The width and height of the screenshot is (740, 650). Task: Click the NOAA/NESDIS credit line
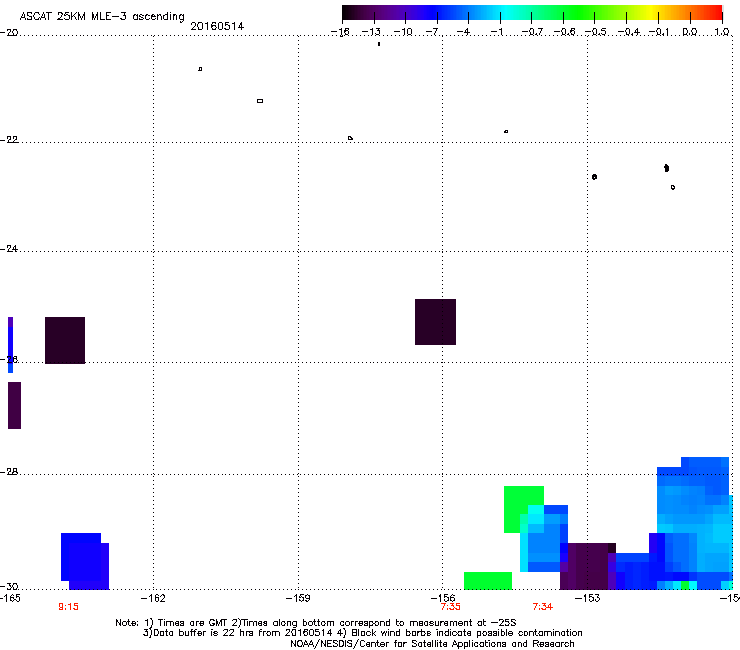pyautogui.click(x=432, y=644)
